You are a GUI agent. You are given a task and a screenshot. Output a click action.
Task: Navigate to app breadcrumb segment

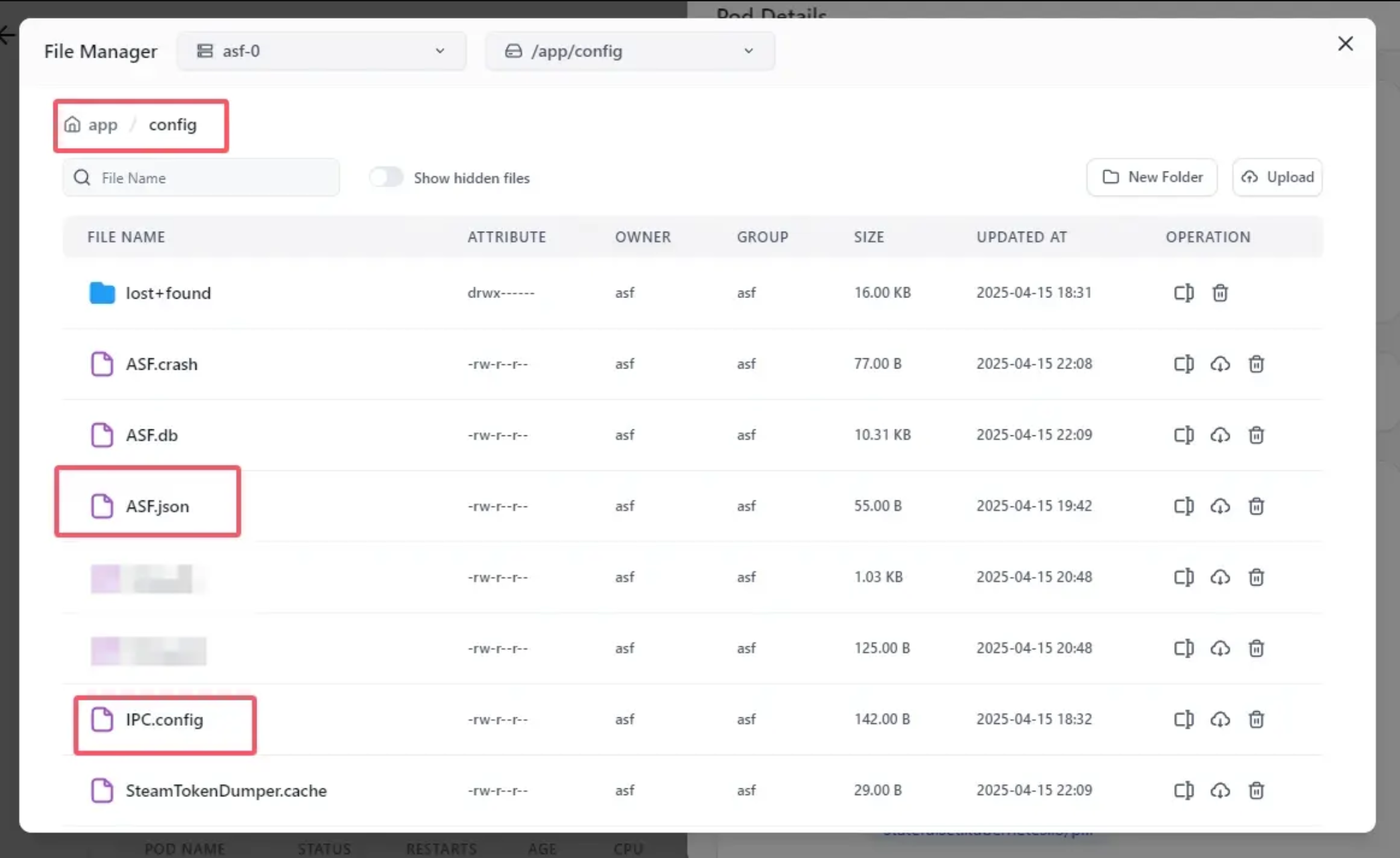[102, 125]
